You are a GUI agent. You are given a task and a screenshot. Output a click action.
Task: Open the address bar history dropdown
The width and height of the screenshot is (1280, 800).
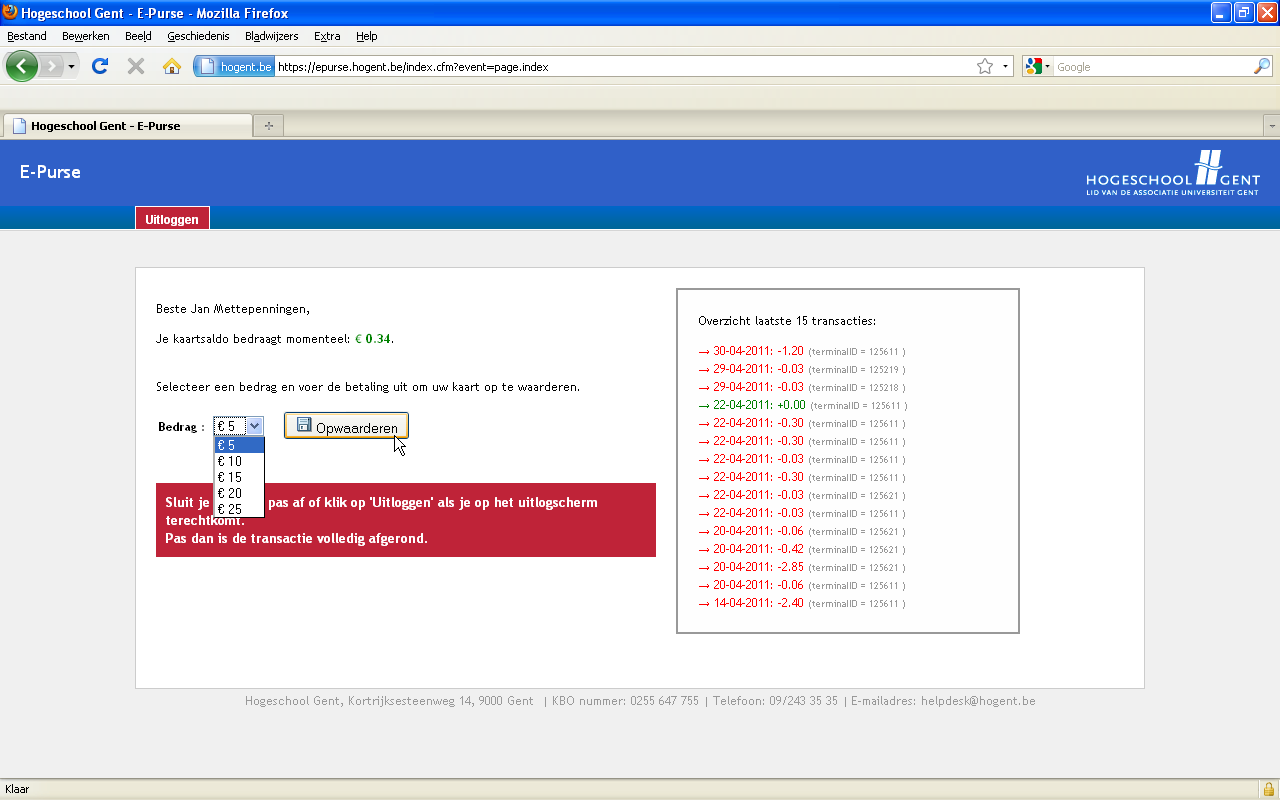click(1005, 67)
